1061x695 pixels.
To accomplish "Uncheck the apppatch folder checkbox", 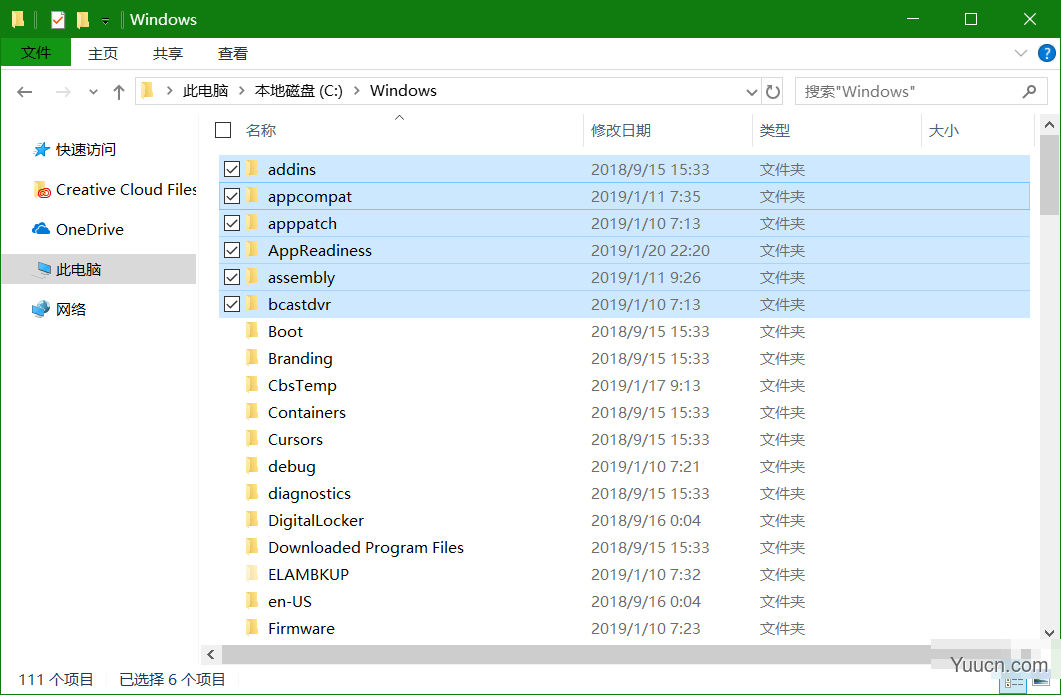I will 232,223.
